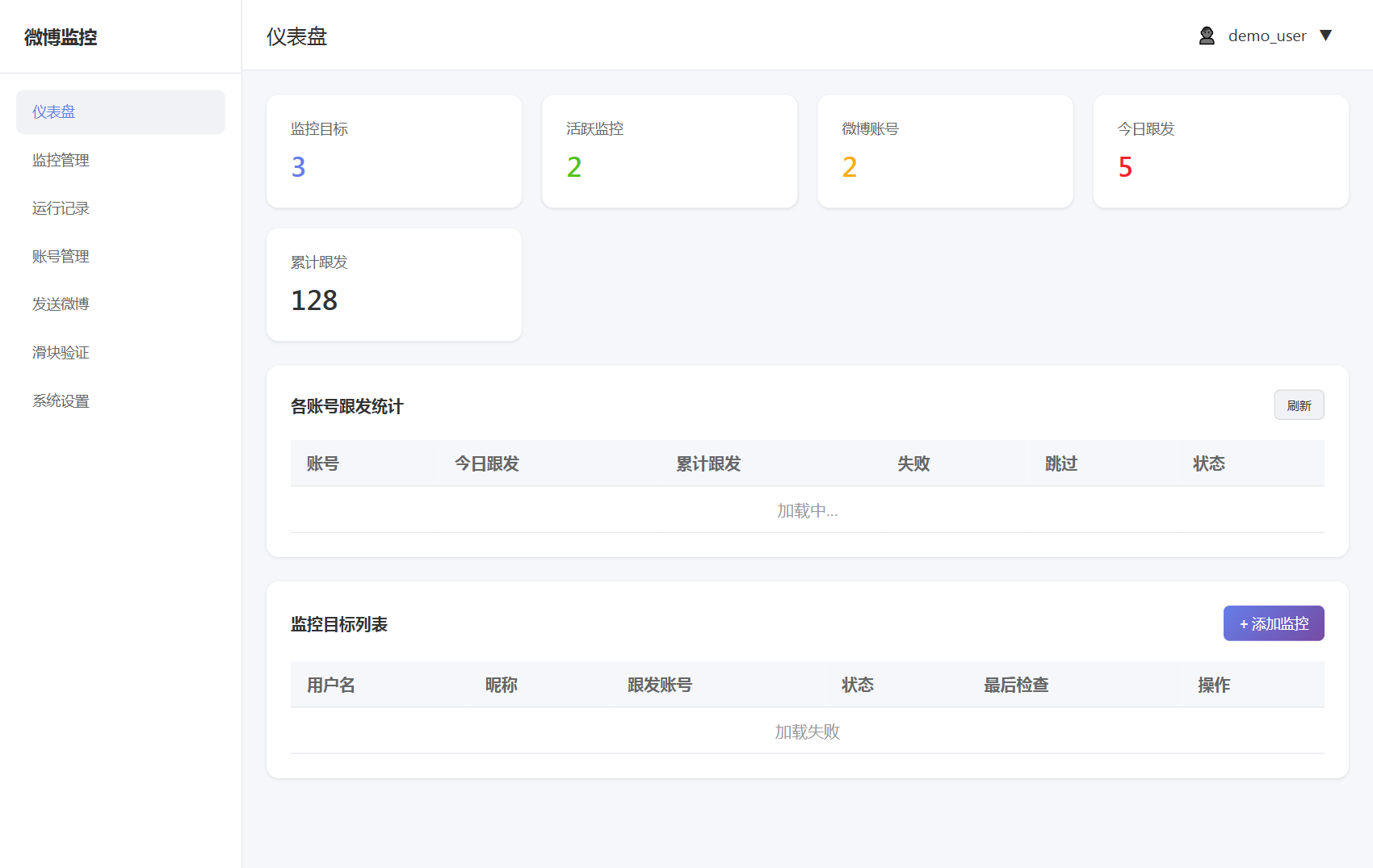Click the 今日跟发 stat card

[1220, 152]
